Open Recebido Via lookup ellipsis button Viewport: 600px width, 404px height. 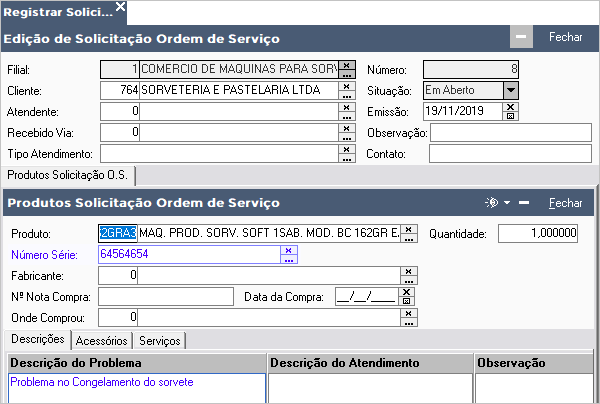pyautogui.click(x=347, y=137)
